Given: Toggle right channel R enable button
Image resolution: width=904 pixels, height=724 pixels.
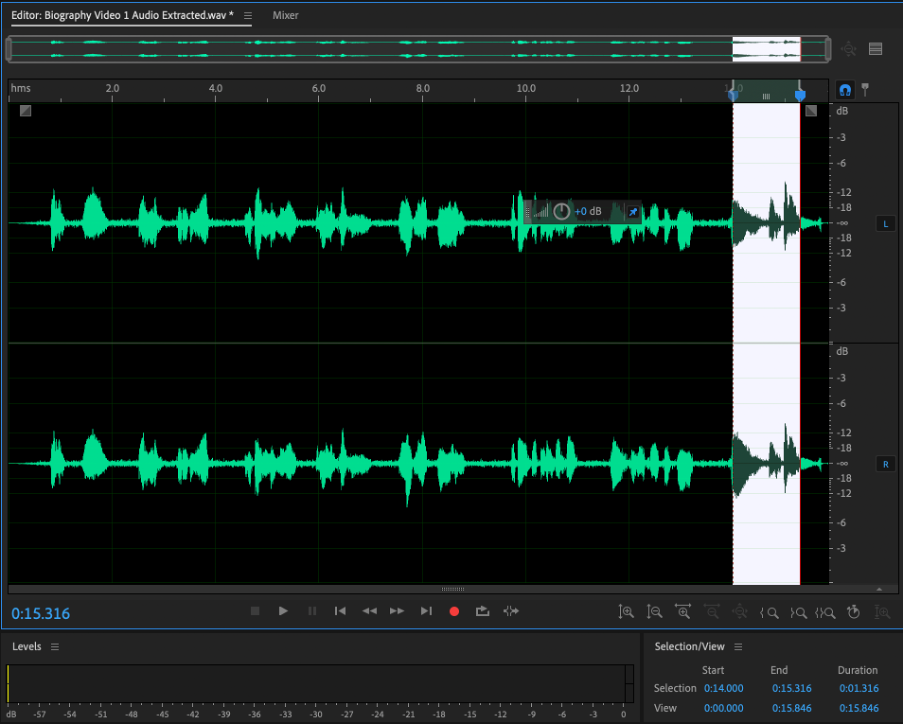Looking at the screenshot, I should (884, 464).
